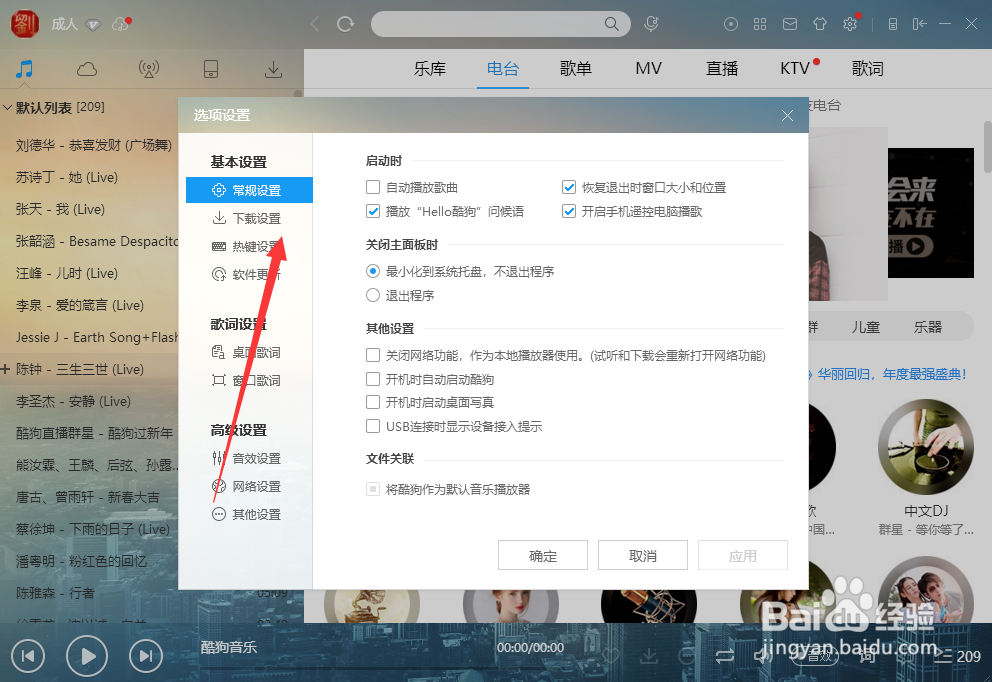Screen dimensions: 992x682
Task: Open the 直播 tab
Action: click(722, 68)
